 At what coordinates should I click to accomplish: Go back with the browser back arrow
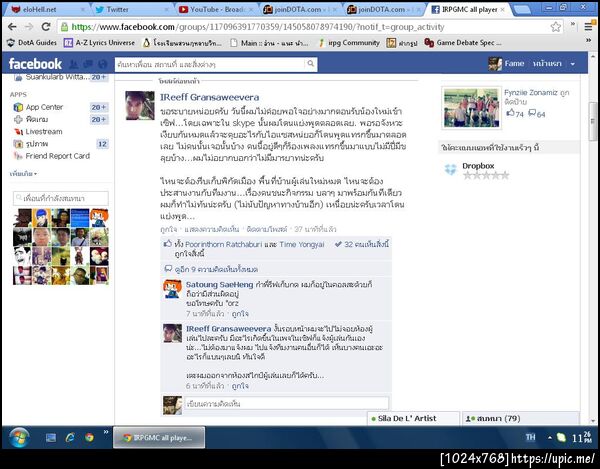(x=12, y=27)
